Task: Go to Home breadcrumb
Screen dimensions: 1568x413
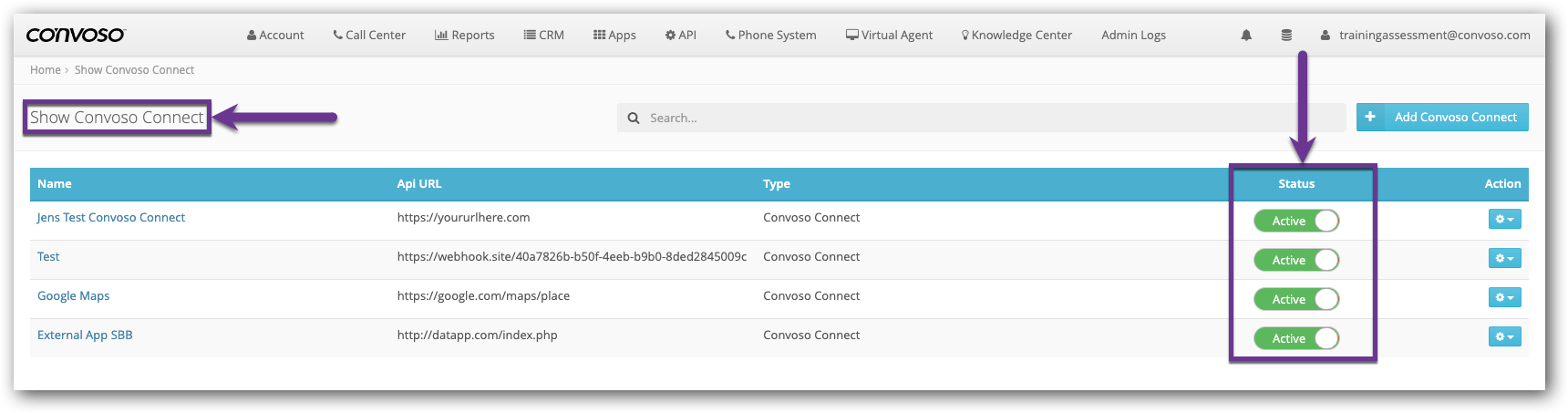Action: click(x=46, y=70)
